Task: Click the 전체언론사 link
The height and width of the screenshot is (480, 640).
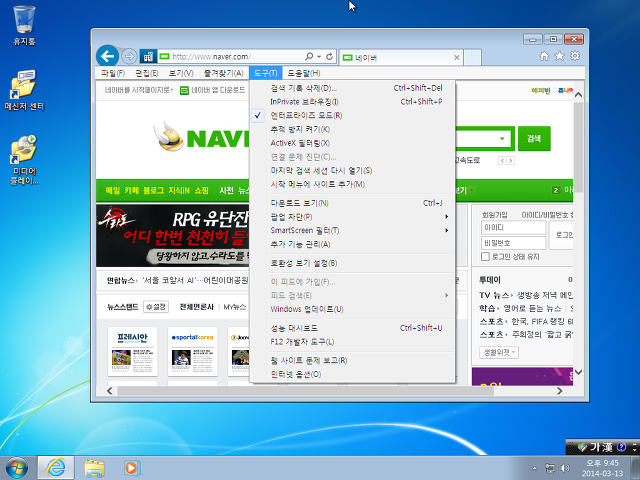Action: (197, 307)
